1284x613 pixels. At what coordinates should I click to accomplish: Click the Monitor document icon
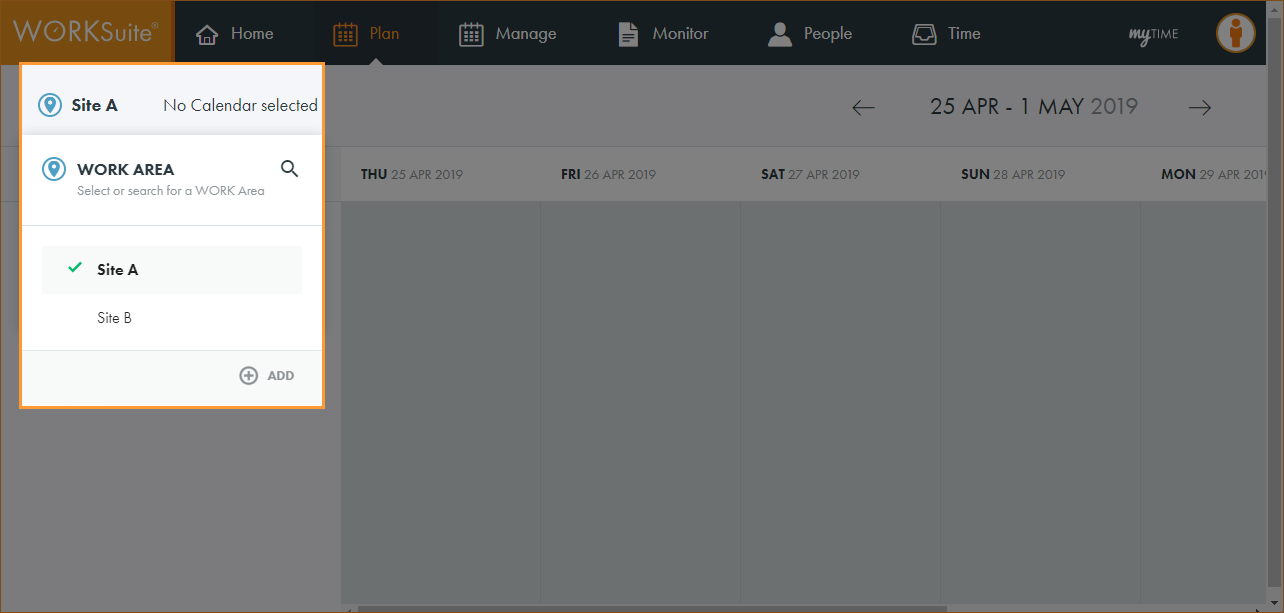pos(628,34)
